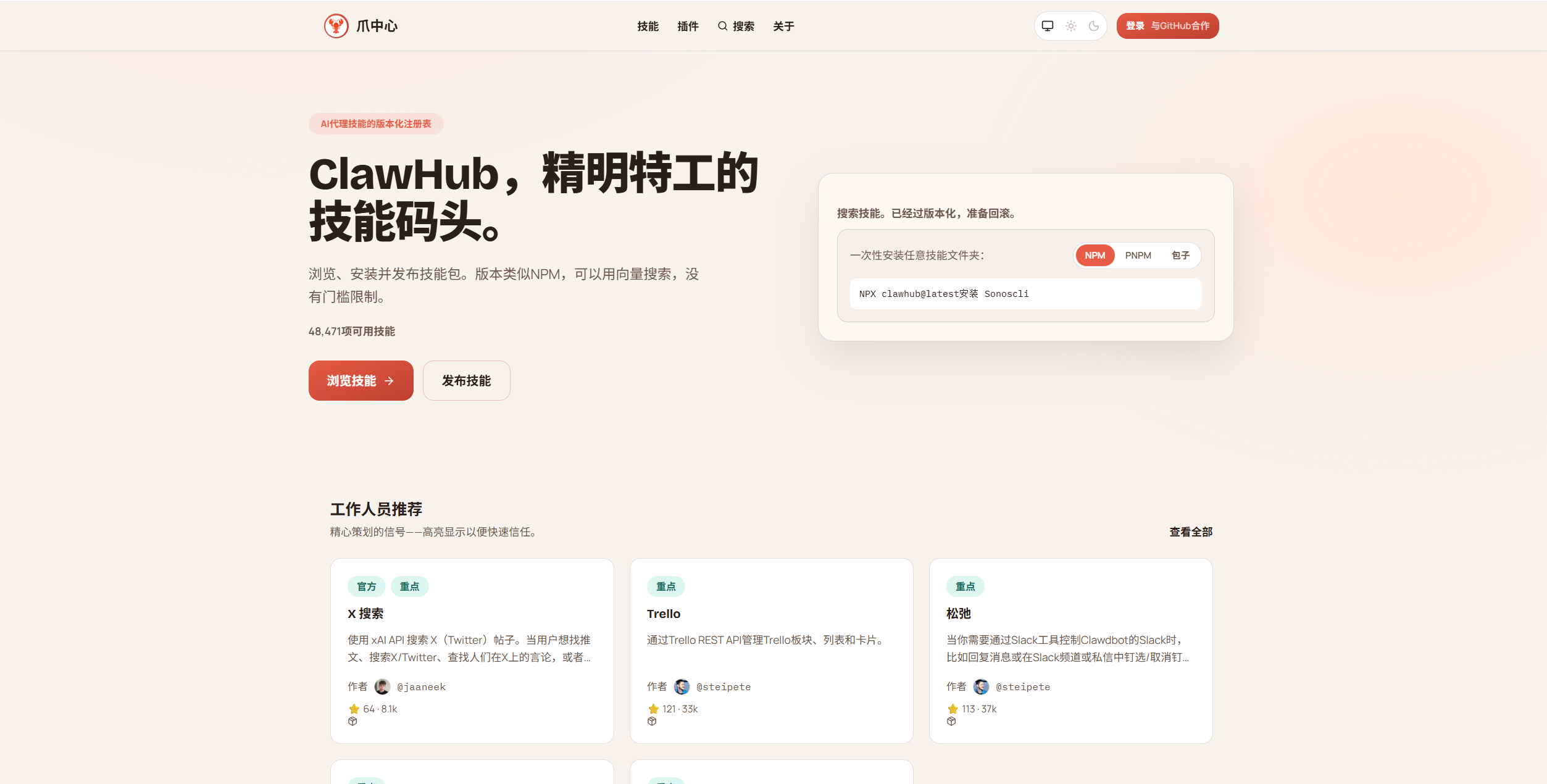
Task: Click the star icon on X 搜索 card
Action: coord(354,709)
